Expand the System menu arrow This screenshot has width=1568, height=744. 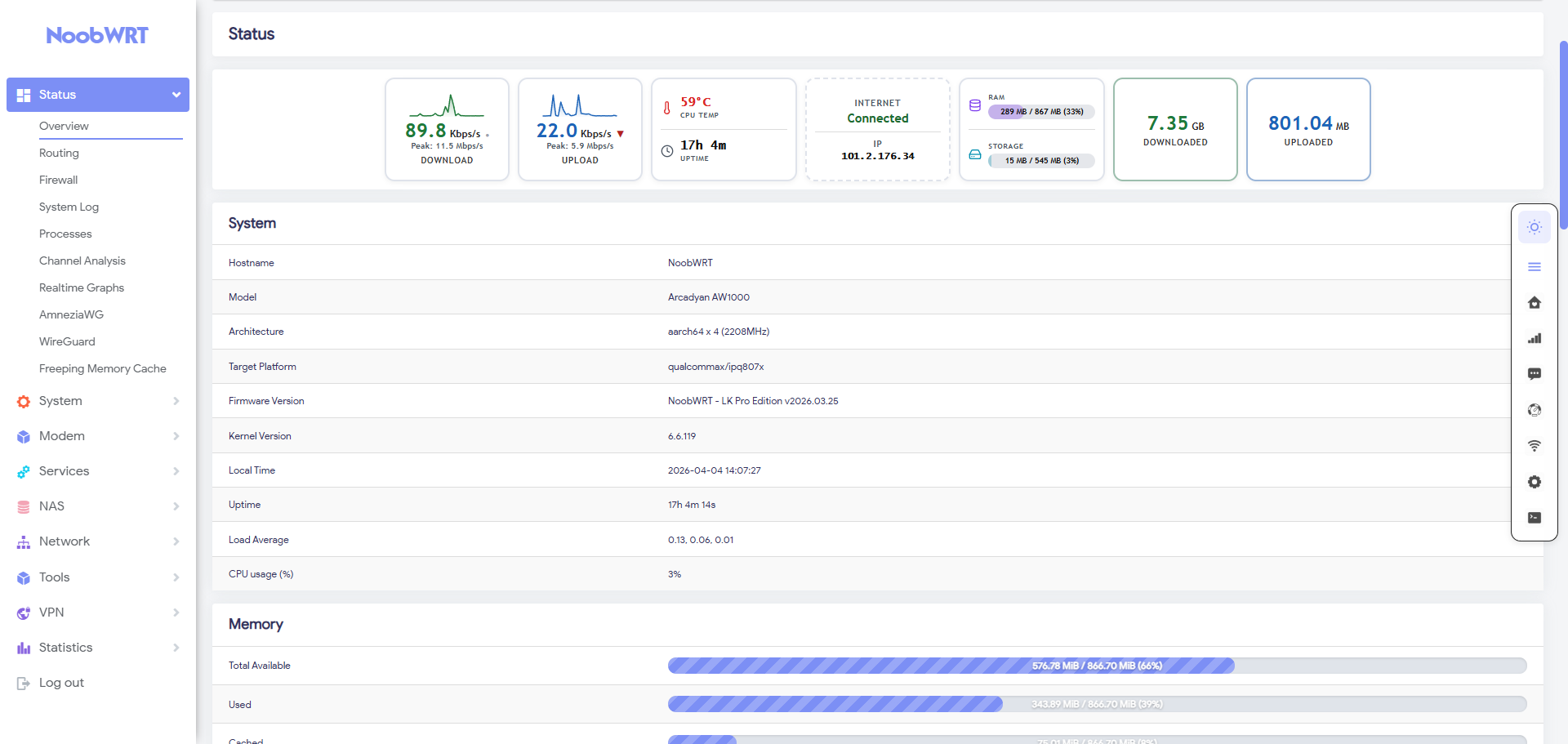[176, 401]
